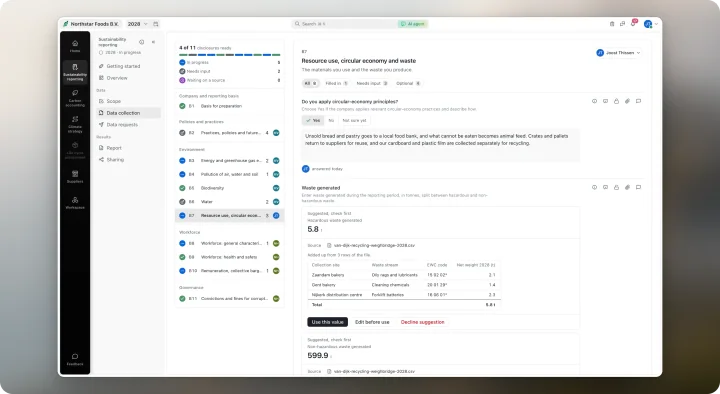Click the lock icon for Waste generated
The width and height of the screenshot is (720, 394).
point(616,187)
